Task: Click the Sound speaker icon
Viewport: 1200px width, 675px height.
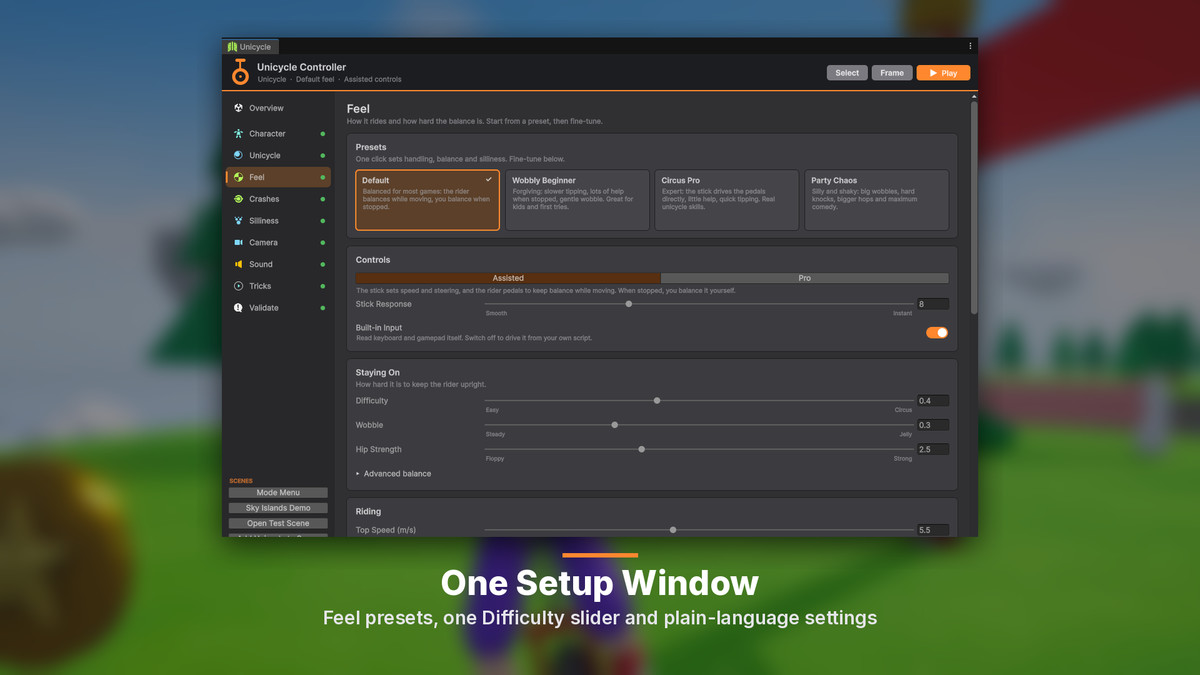Action: pyautogui.click(x=238, y=264)
